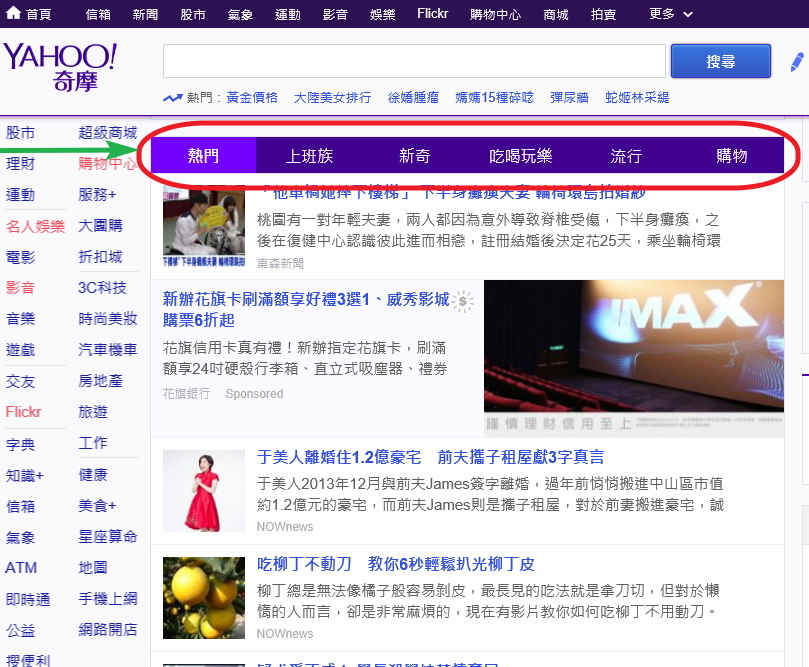The height and width of the screenshot is (667, 809).
Task: Open 折扣城 in left sidebar
Action: coord(100,256)
